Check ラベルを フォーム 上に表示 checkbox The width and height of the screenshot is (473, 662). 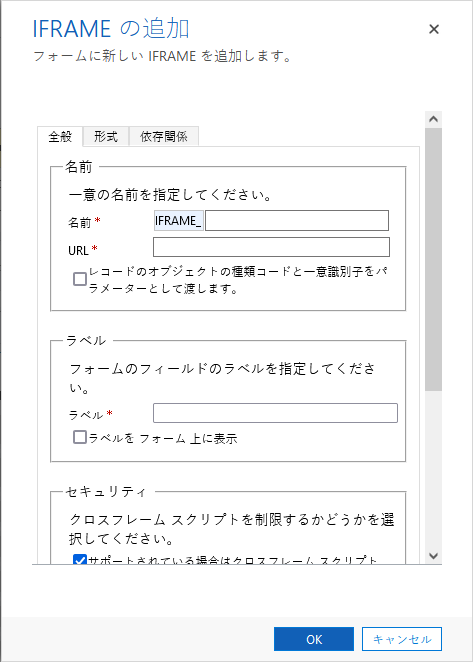click(x=80, y=437)
